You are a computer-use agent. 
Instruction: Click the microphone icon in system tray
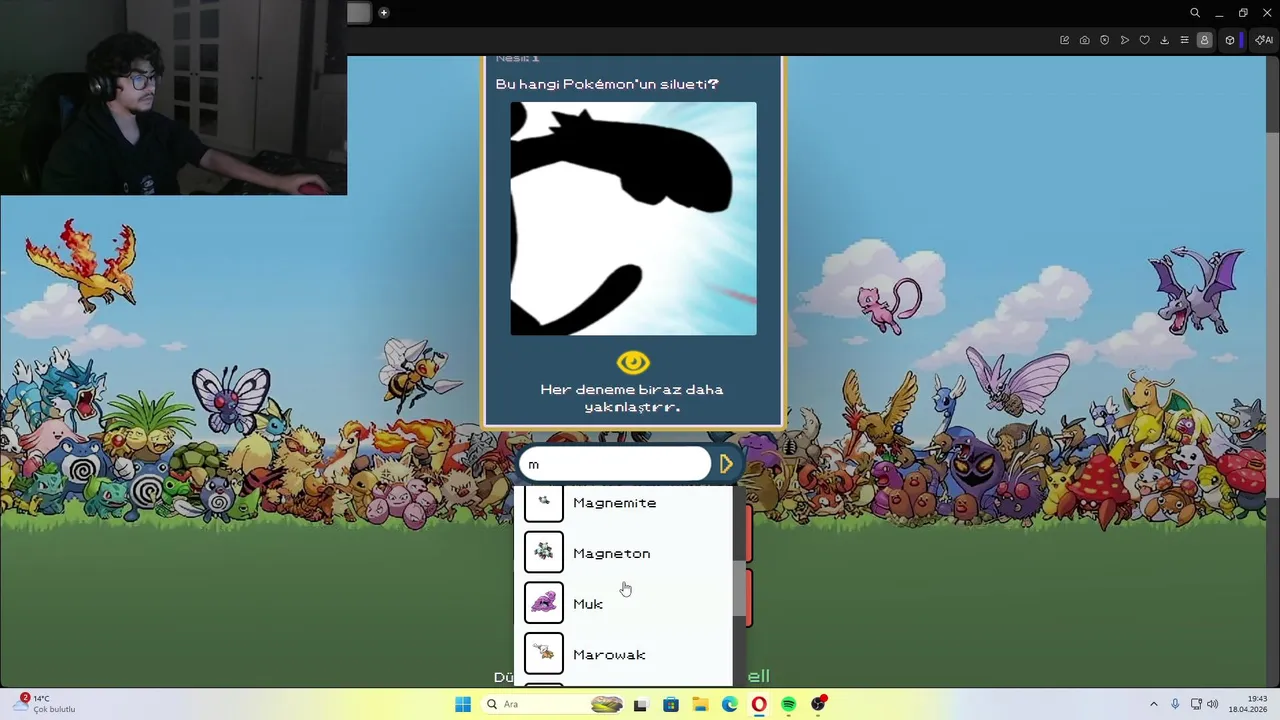pos(1175,704)
